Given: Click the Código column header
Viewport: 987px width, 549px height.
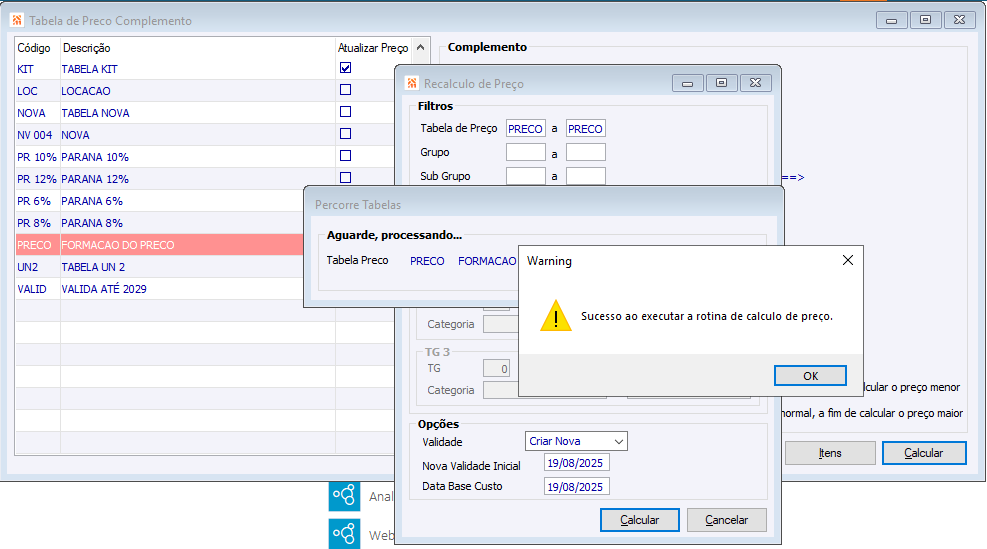Looking at the screenshot, I should coord(34,48).
